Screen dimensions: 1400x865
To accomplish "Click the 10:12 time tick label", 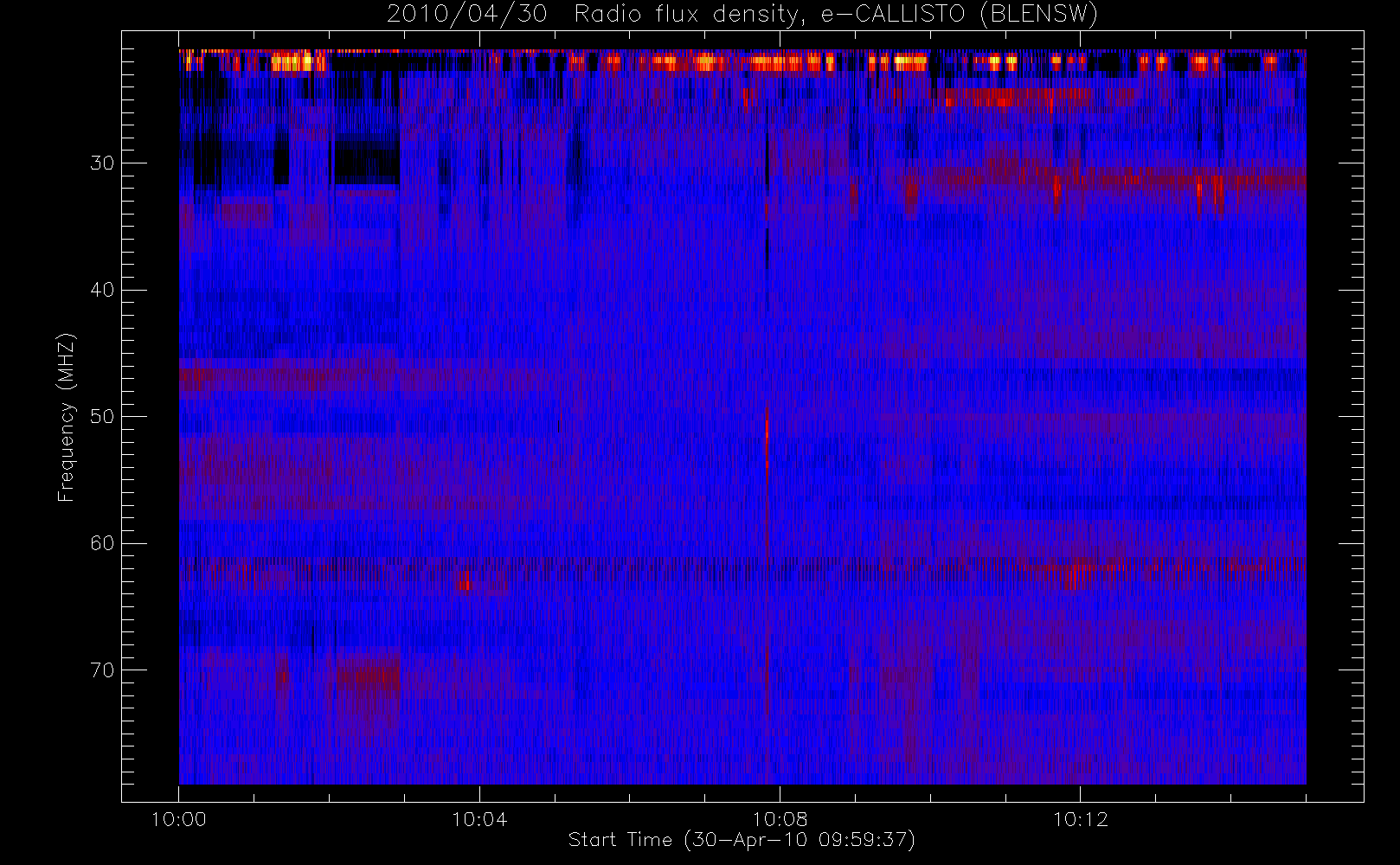I will [x=1080, y=820].
